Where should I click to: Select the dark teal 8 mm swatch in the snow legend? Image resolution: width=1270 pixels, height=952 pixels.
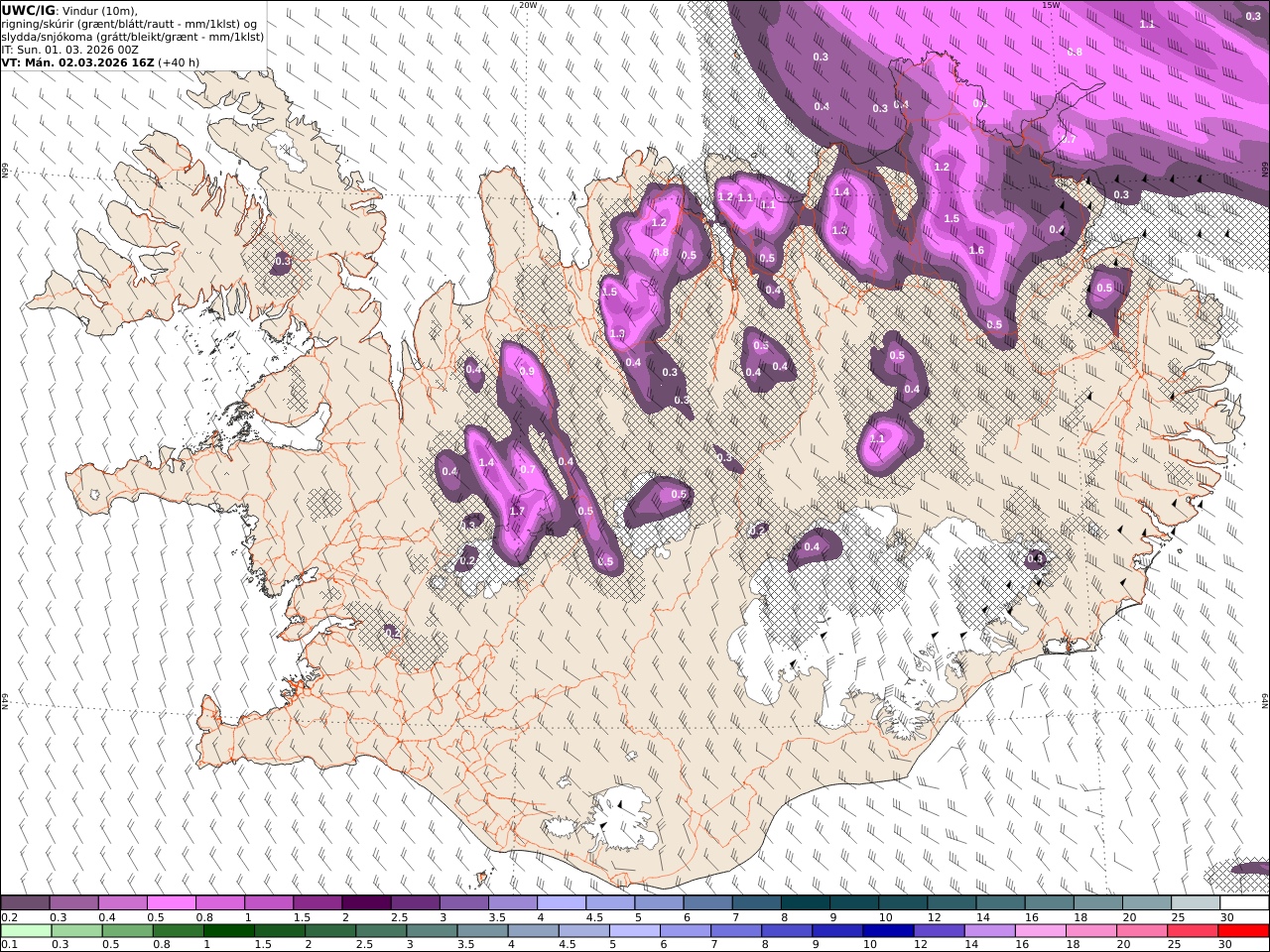coord(806,902)
